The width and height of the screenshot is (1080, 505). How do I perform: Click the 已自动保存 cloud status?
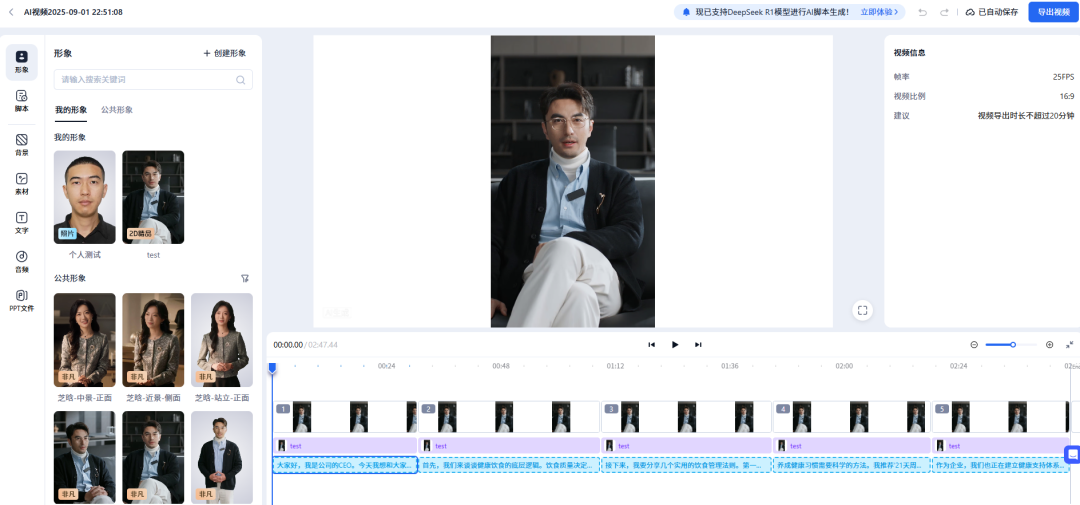[x=991, y=12]
